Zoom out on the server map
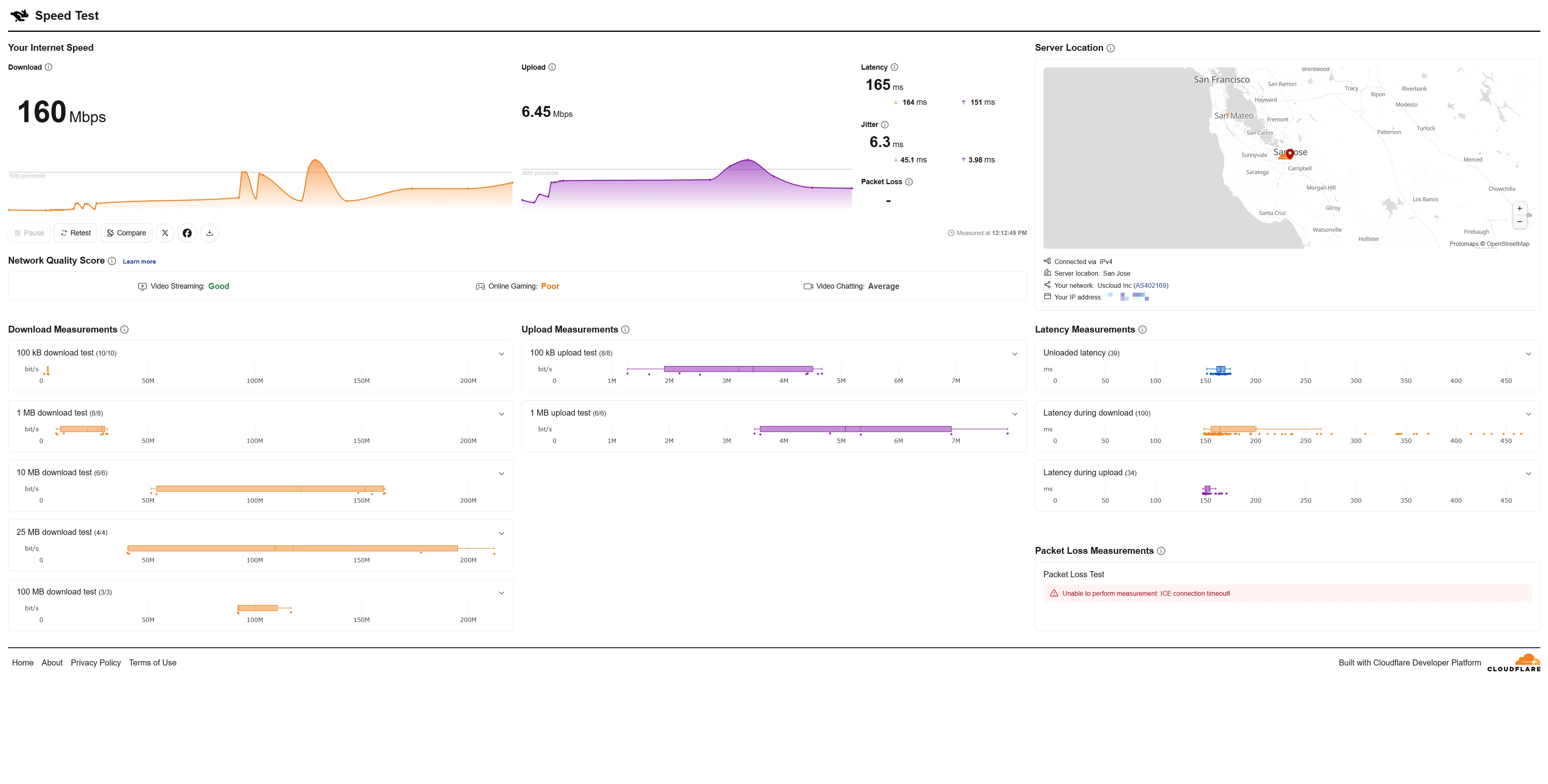 tap(1520, 222)
